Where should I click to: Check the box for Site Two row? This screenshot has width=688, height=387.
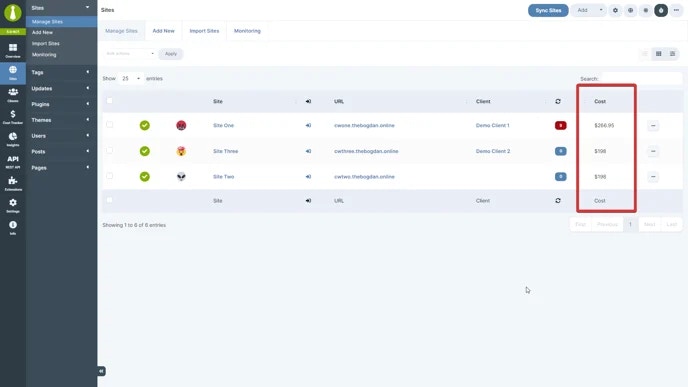pos(110,176)
